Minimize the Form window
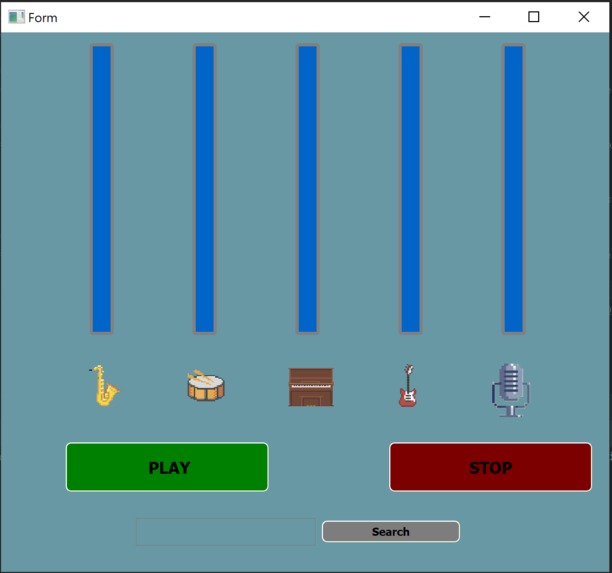The image size is (612, 573). [484, 17]
